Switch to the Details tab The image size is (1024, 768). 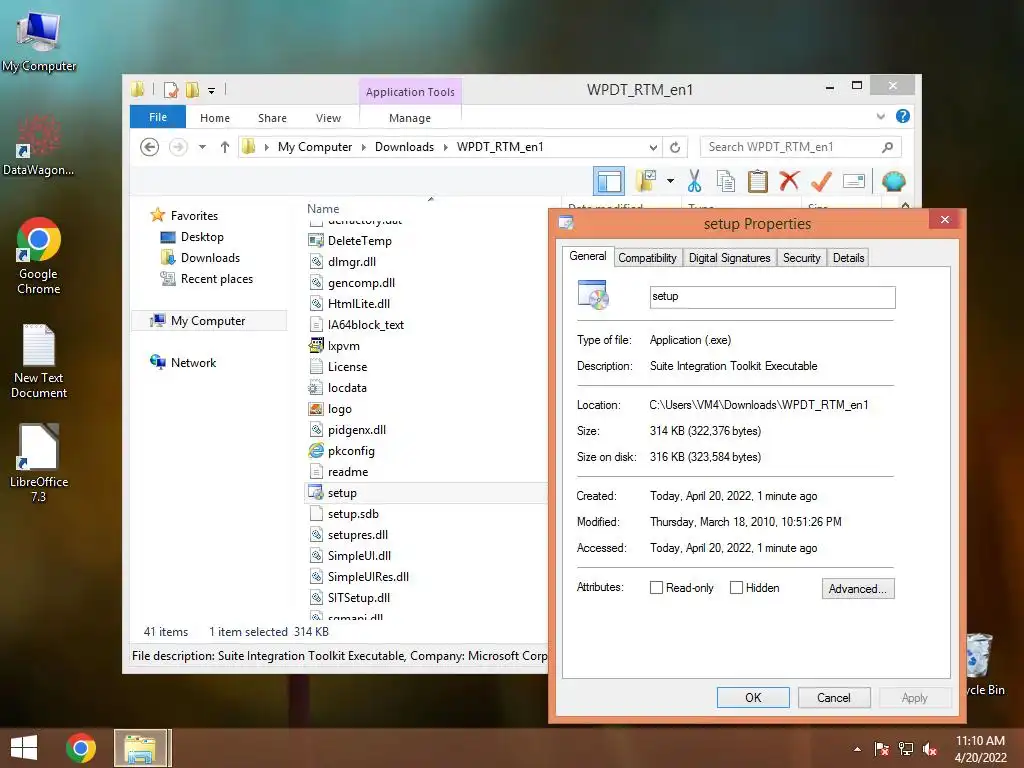[x=848, y=258]
